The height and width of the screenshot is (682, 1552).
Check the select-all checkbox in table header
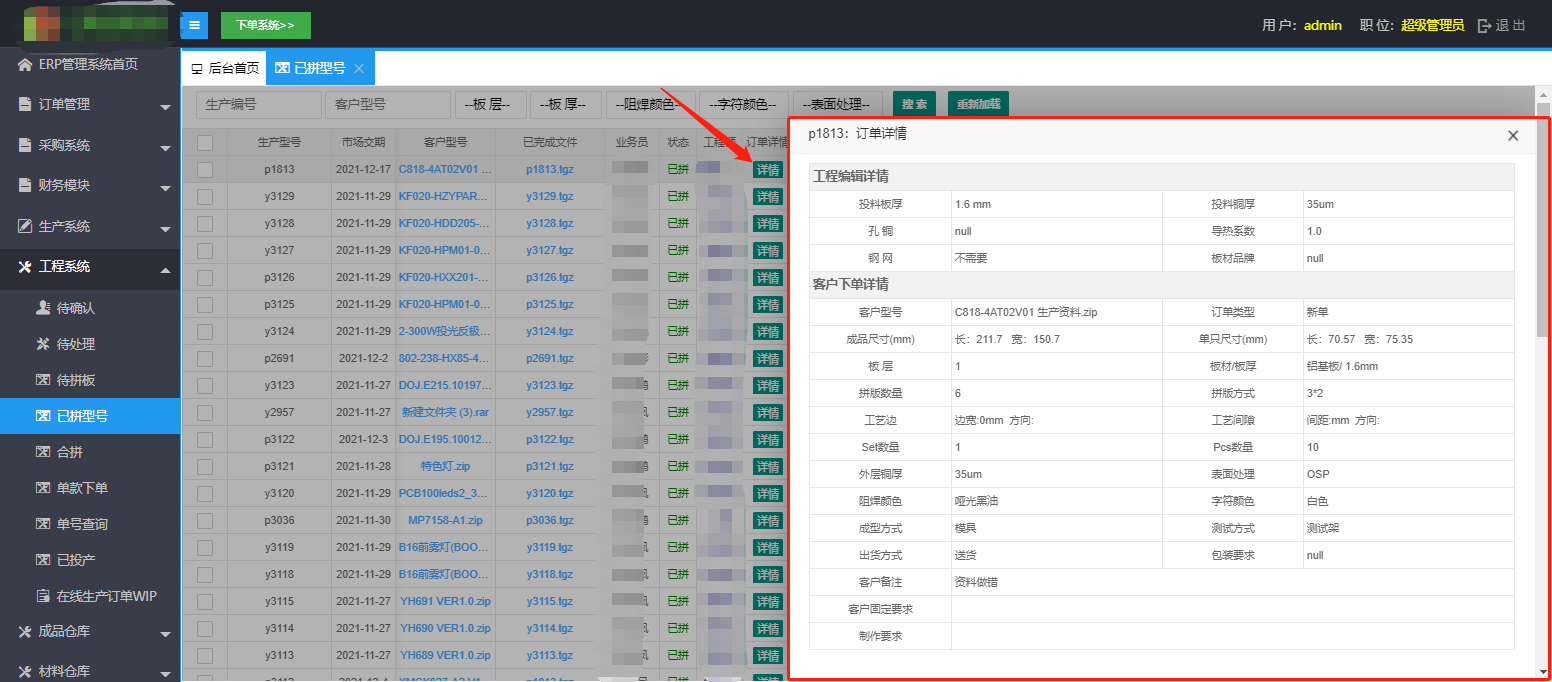point(205,142)
